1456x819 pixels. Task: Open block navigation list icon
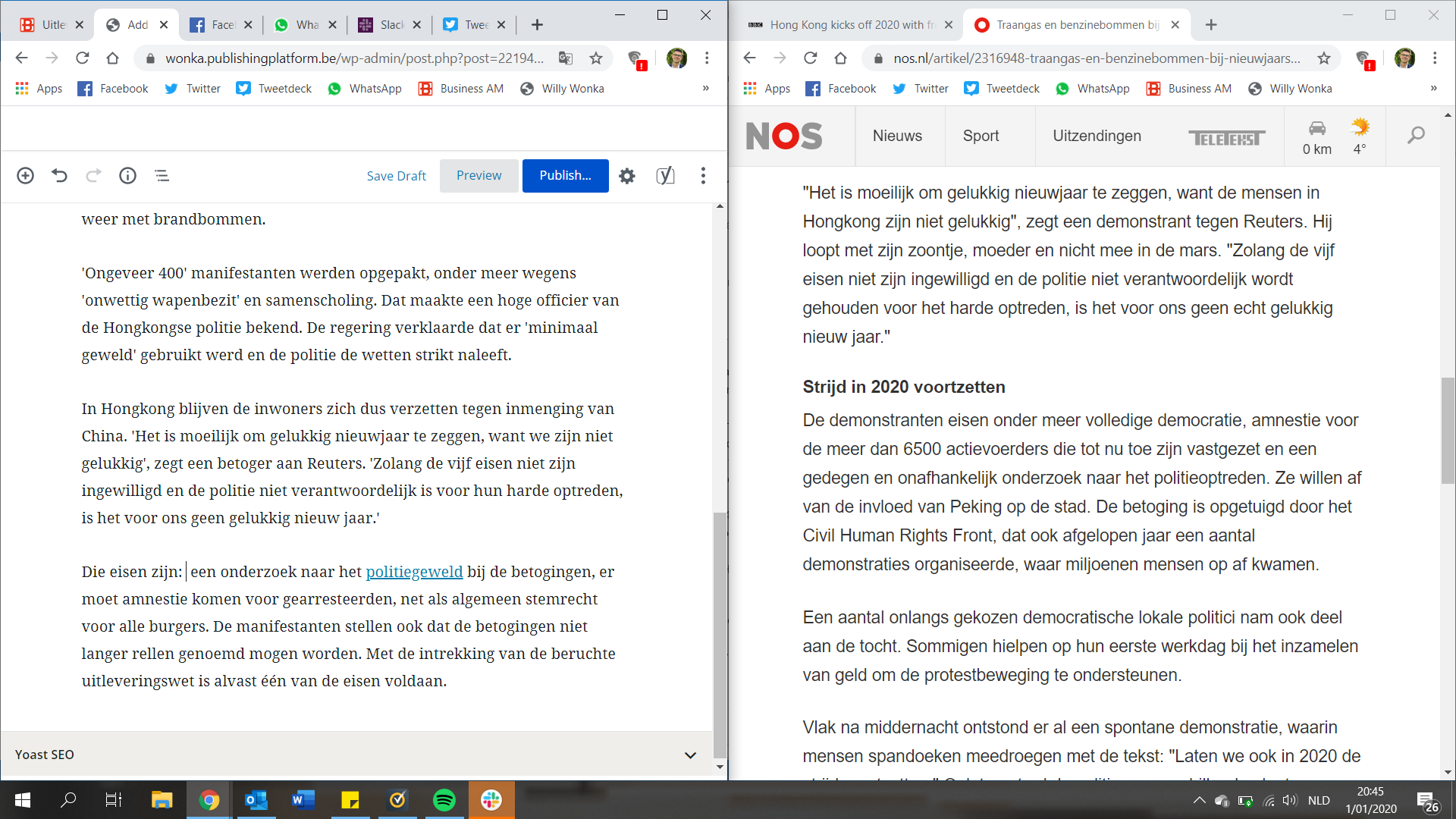(x=162, y=176)
